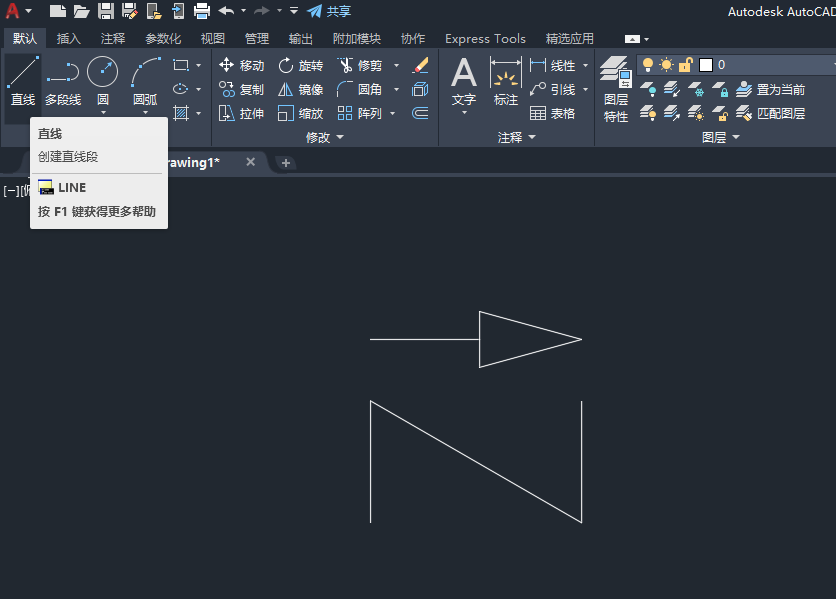This screenshot has height=599, width=836.
Task: Click the Erase icon in Modify panel
Action: (421, 66)
